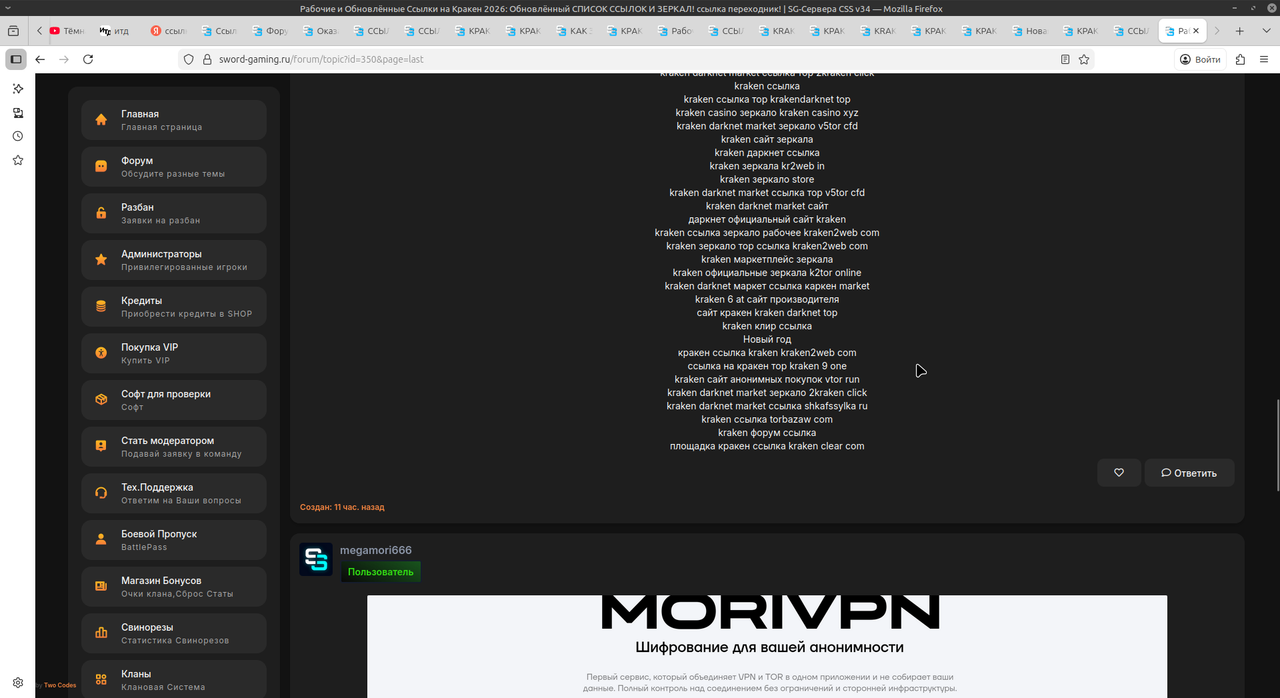Click the Стать модератором badge icon

[101, 446]
